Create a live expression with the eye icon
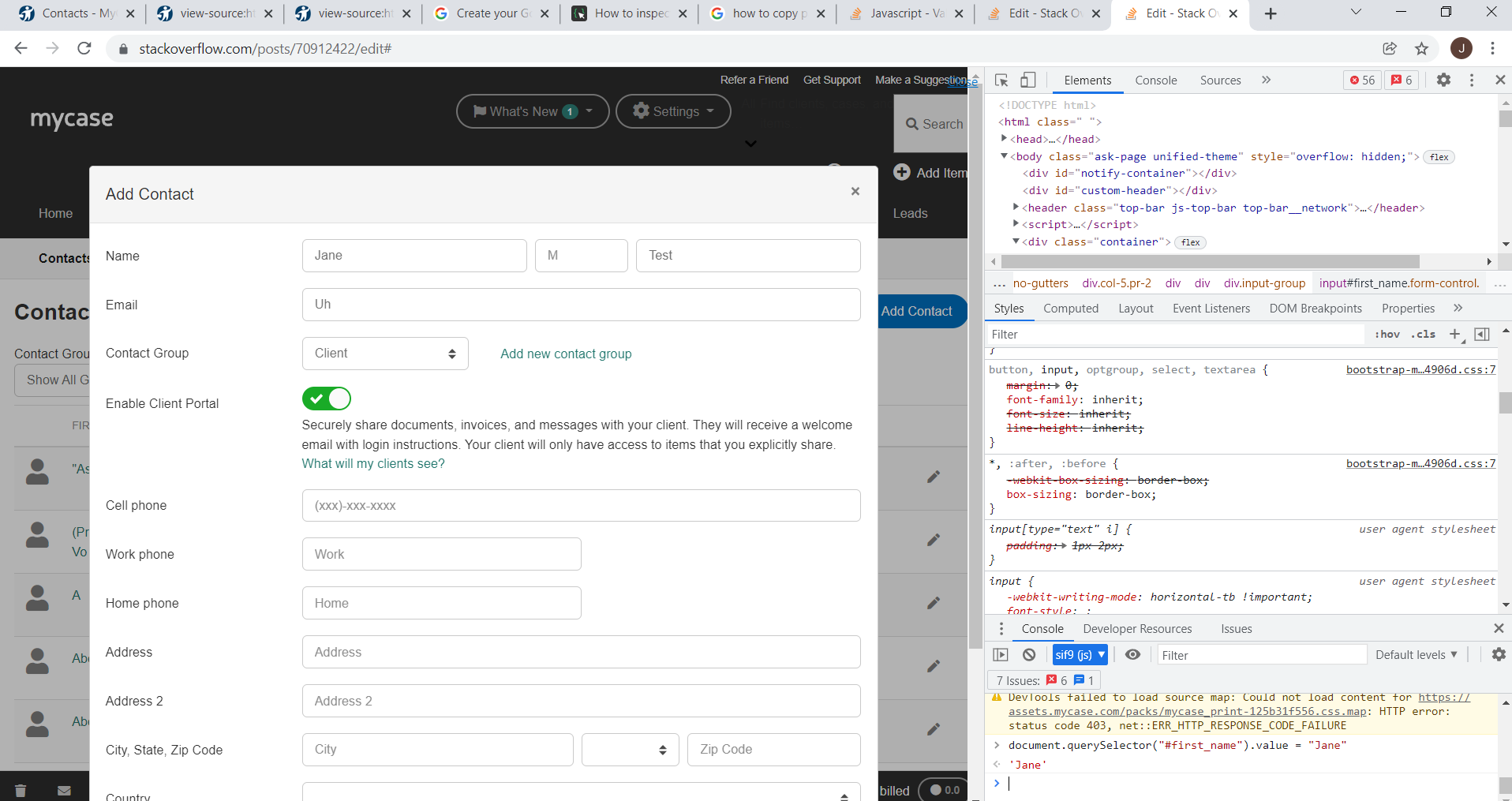The height and width of the screenshot is (801, 1512). point(1132,654)
